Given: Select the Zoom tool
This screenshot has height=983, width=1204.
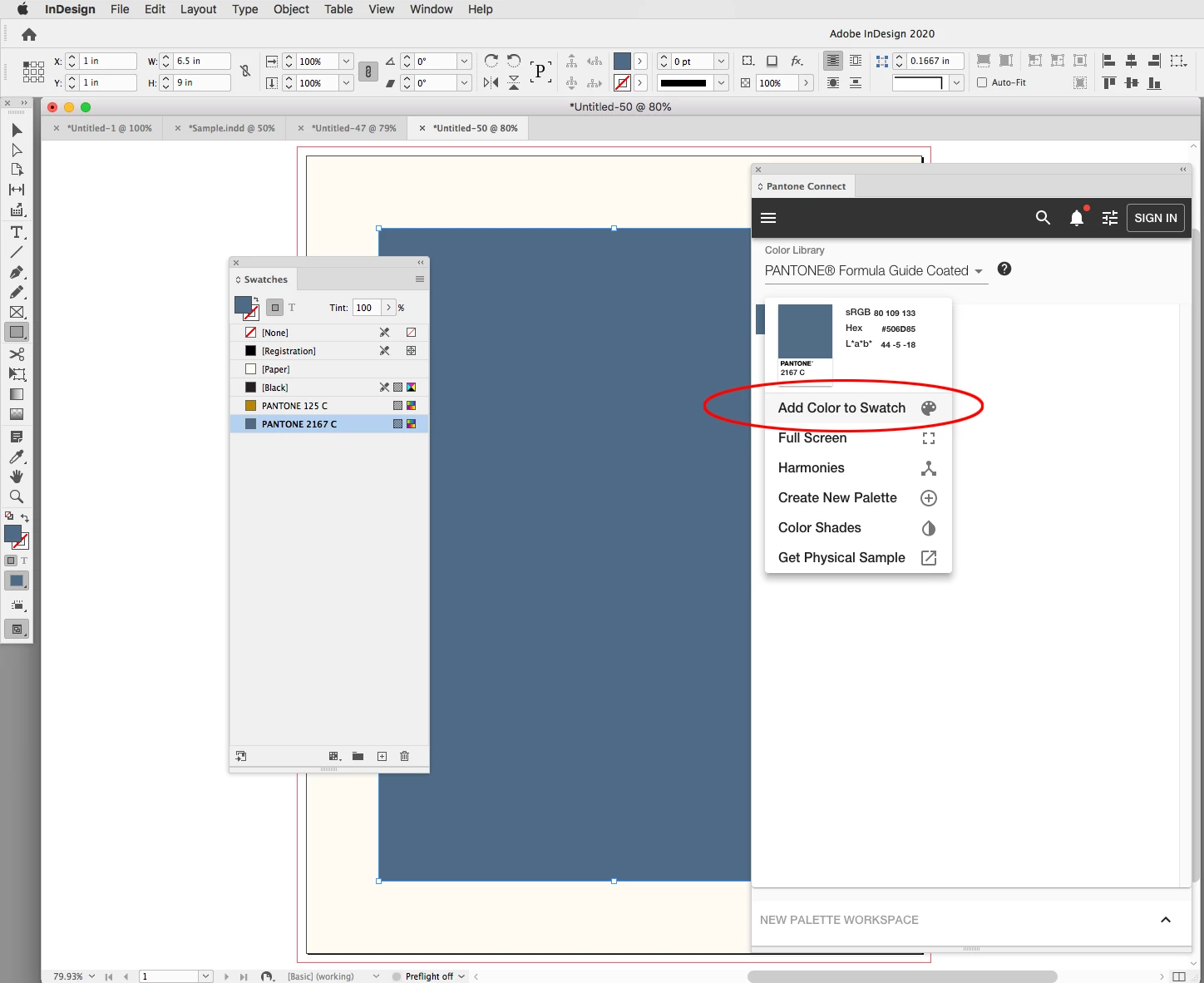Looking at the screenshot, I should (17, 496).
